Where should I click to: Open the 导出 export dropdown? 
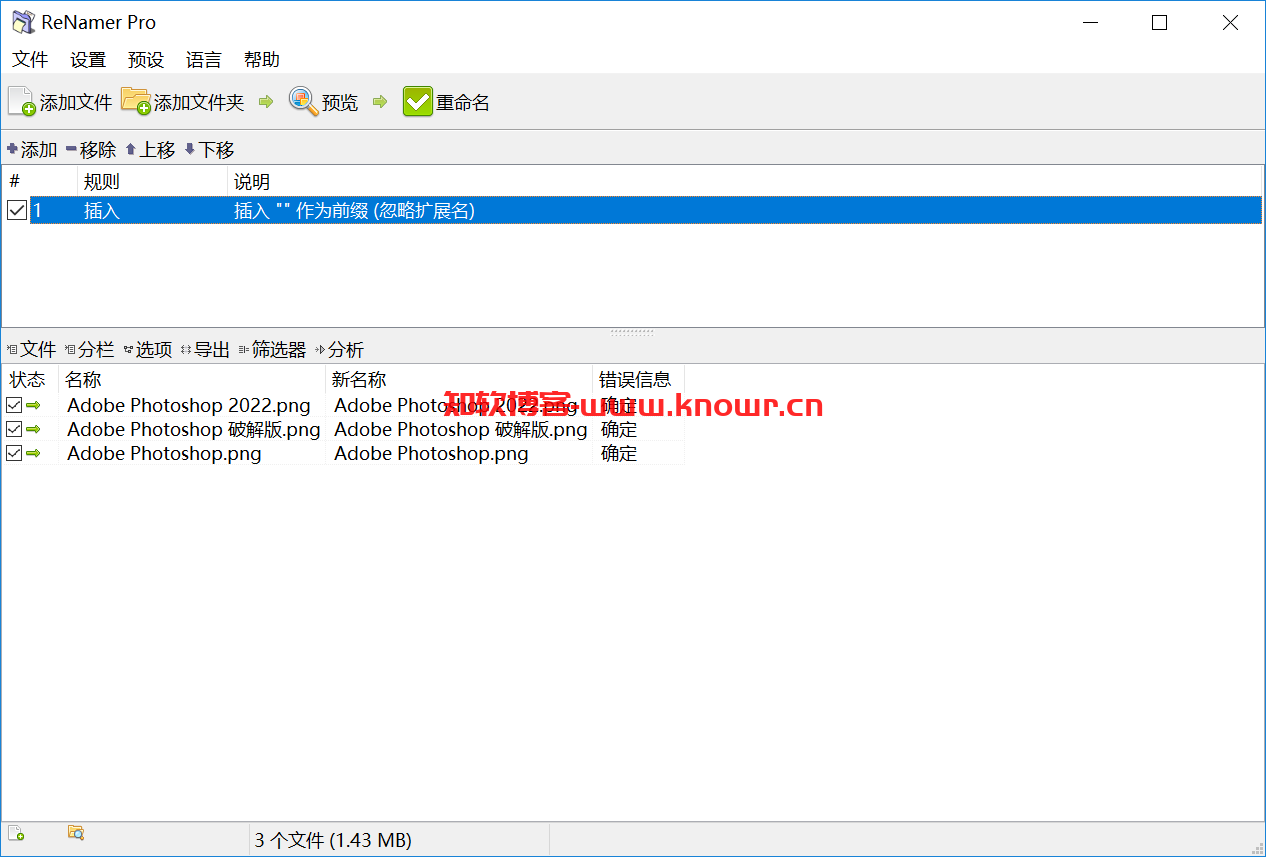pos(206,350)
